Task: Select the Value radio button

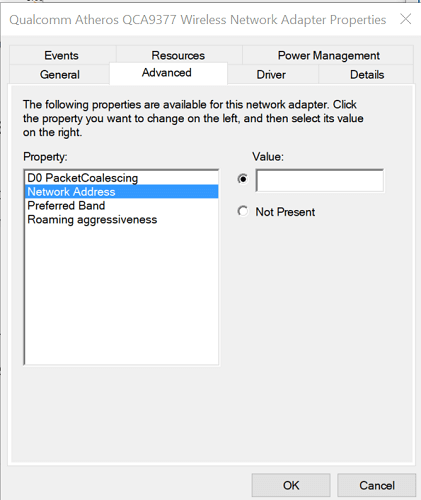Action: [x=243, y=179]
